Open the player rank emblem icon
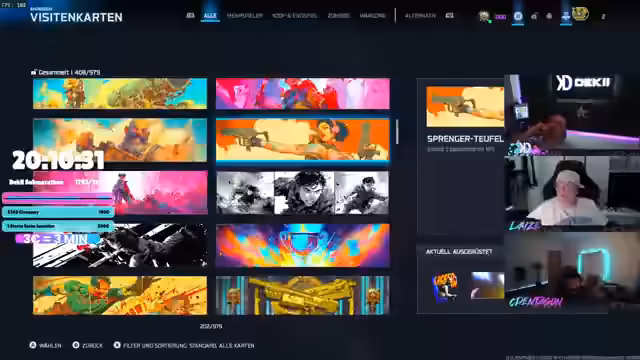This screenshot has height=360, width=640. (x=484, y=16)
